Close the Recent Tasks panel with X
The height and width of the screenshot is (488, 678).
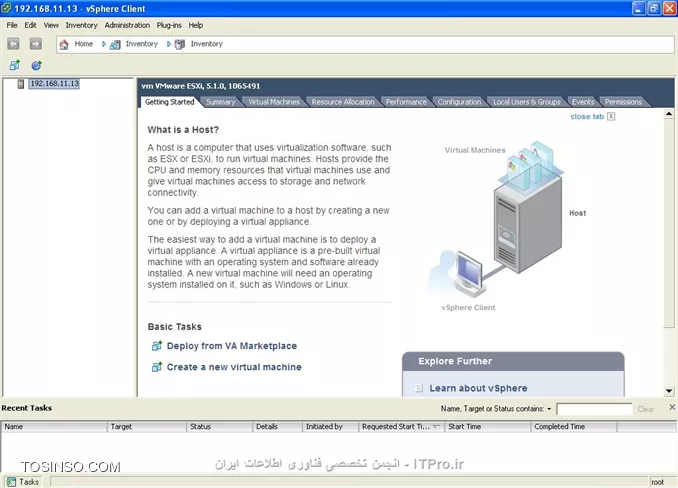pos(672,407)
